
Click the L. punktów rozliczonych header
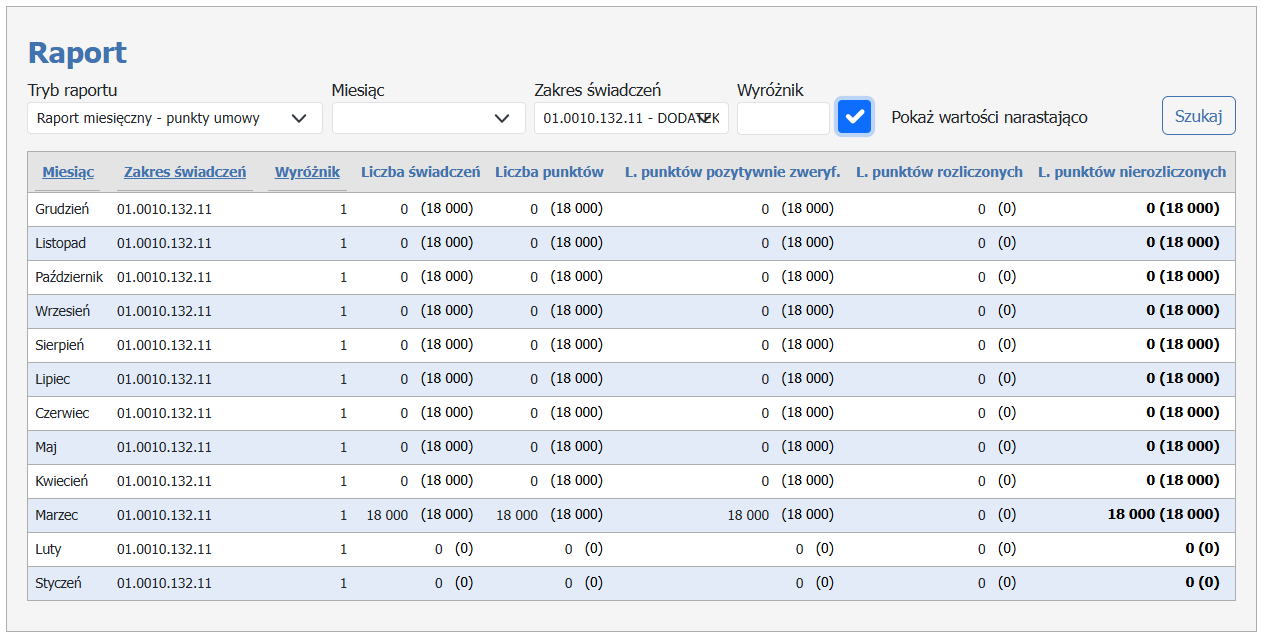click(x=939, y=172)
